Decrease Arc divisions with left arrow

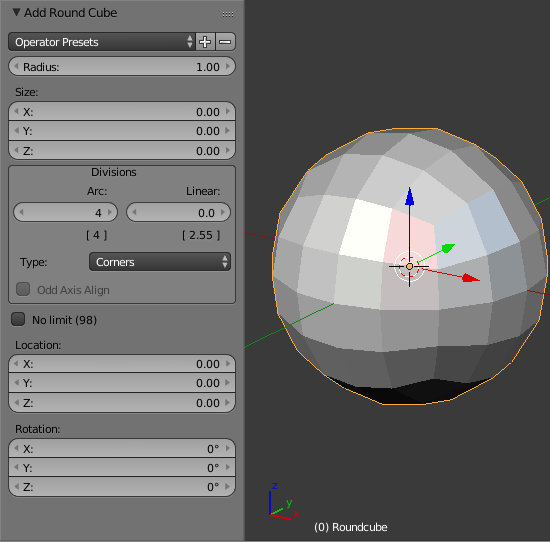tap(21, 212)
